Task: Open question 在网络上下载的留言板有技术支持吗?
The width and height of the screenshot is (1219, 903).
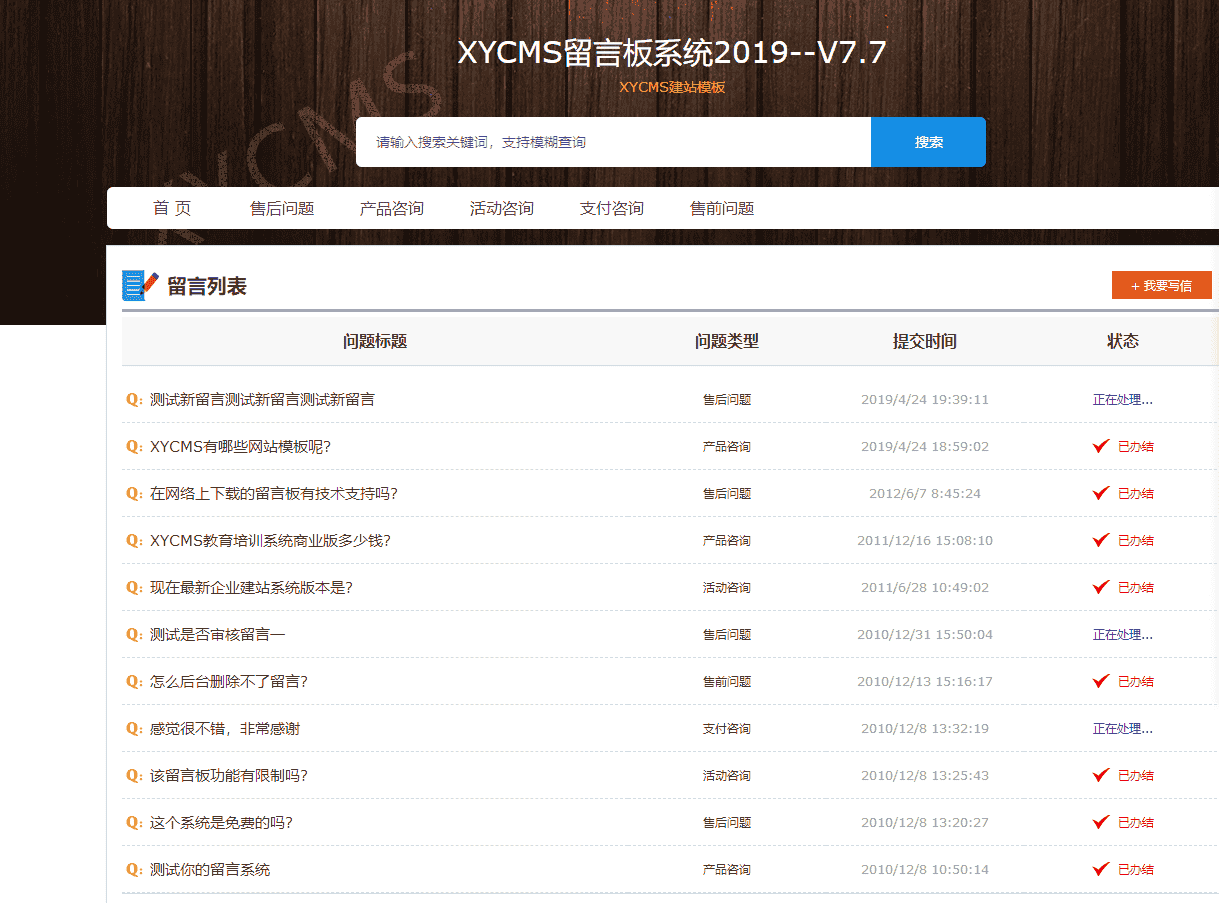Action: (x=273, y=494)
